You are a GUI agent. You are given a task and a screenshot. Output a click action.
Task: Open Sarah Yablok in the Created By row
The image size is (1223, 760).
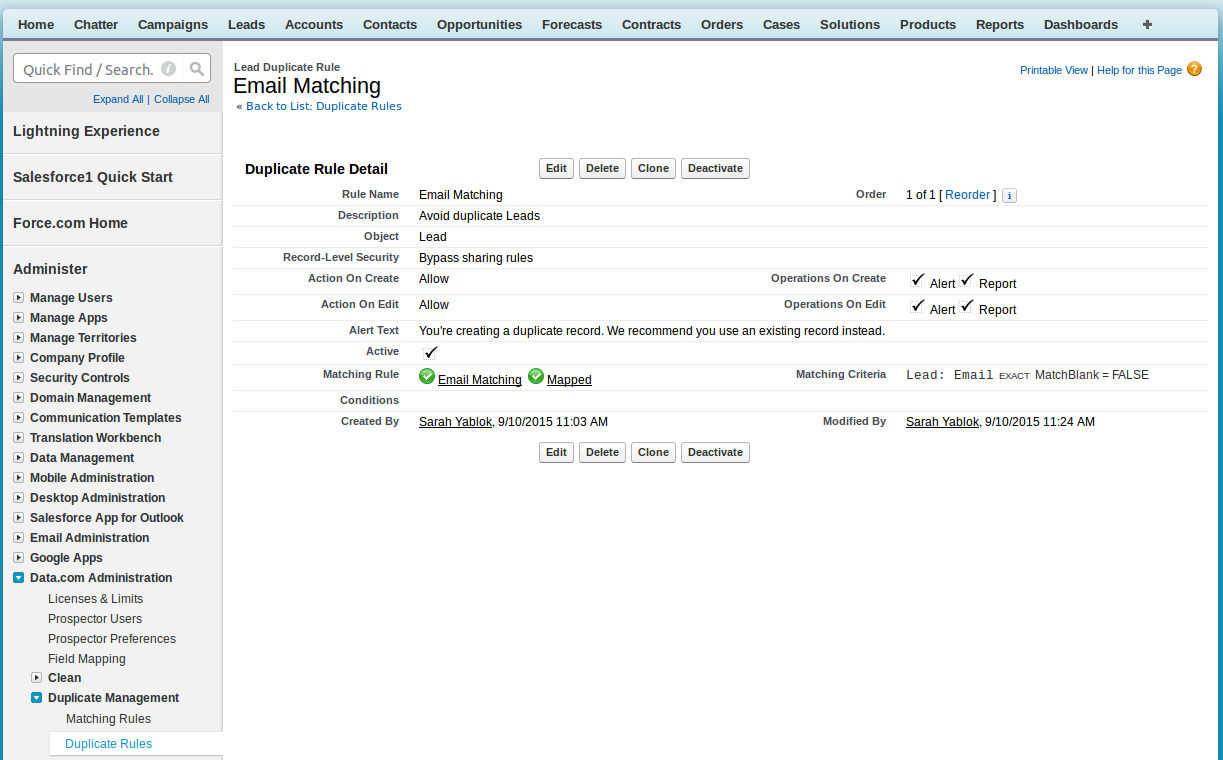[x=455, y=422]
